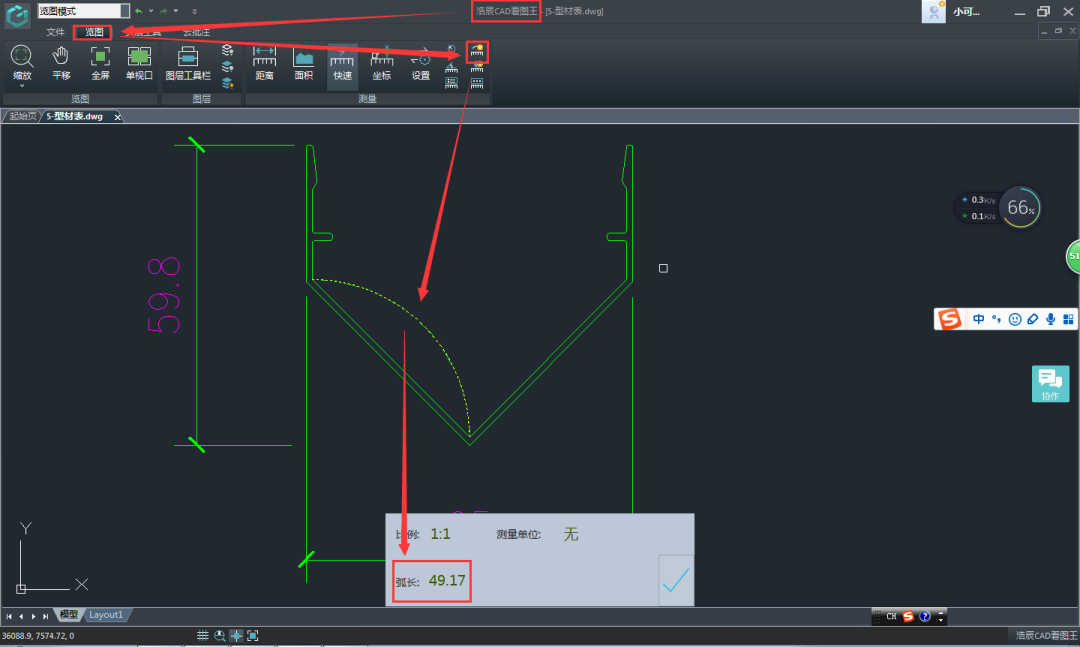
Task: Click the 小可 username label
Action: click(x=966, y=11)
